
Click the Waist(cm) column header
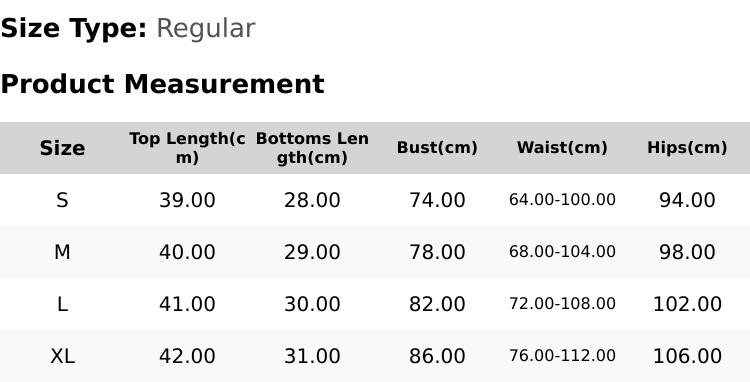562,148
